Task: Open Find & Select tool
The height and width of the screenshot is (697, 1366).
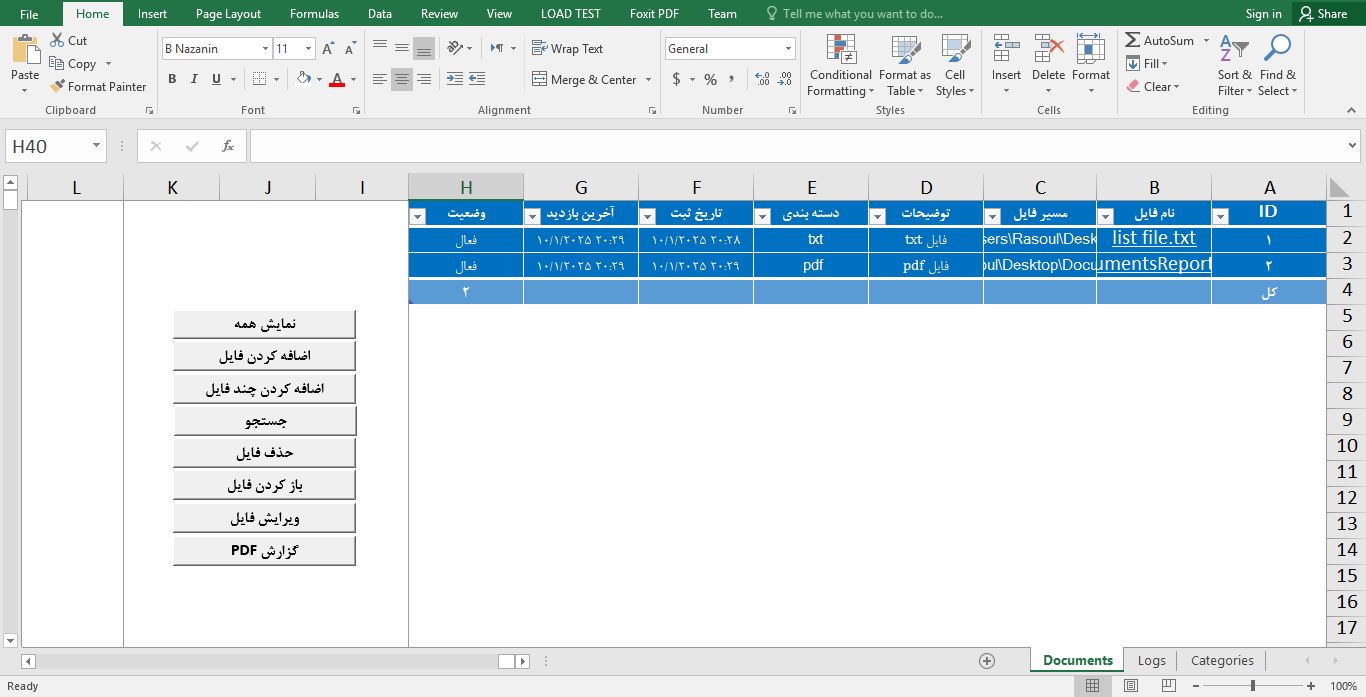Action: pos(1277,66)
